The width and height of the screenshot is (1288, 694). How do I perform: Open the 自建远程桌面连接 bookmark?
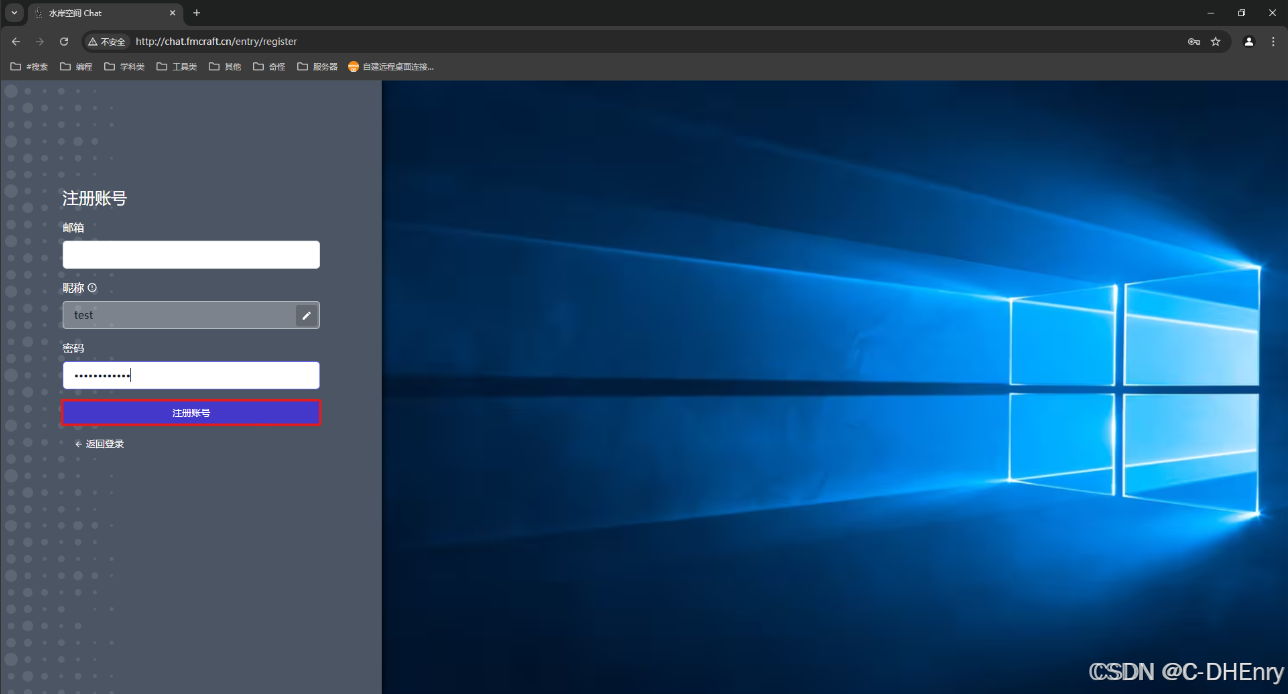tap(391, 67)
